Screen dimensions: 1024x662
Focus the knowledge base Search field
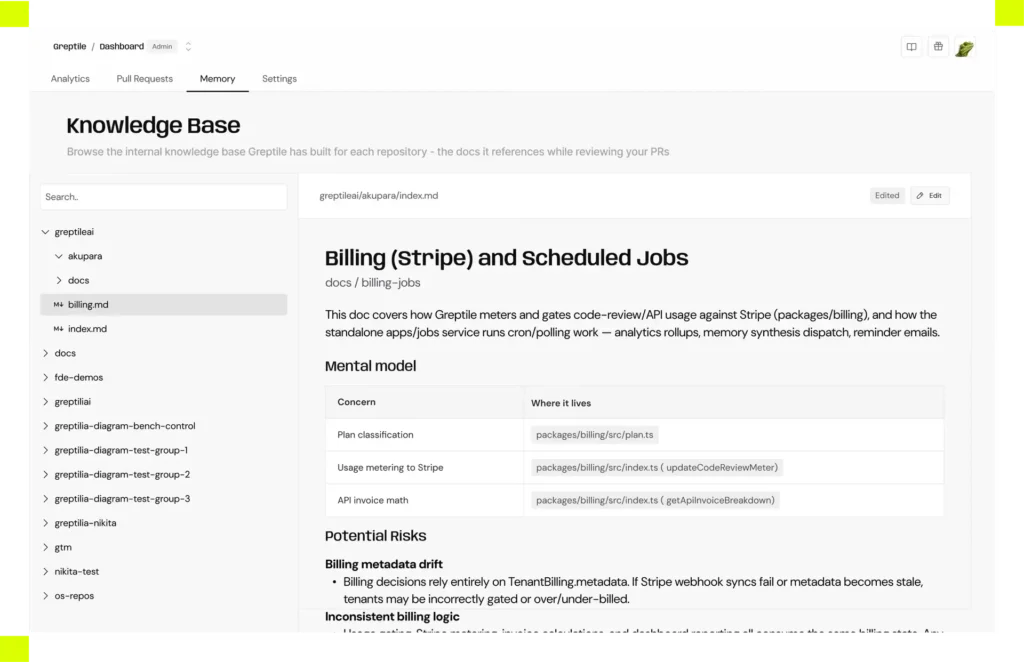(x=163, y=197)
